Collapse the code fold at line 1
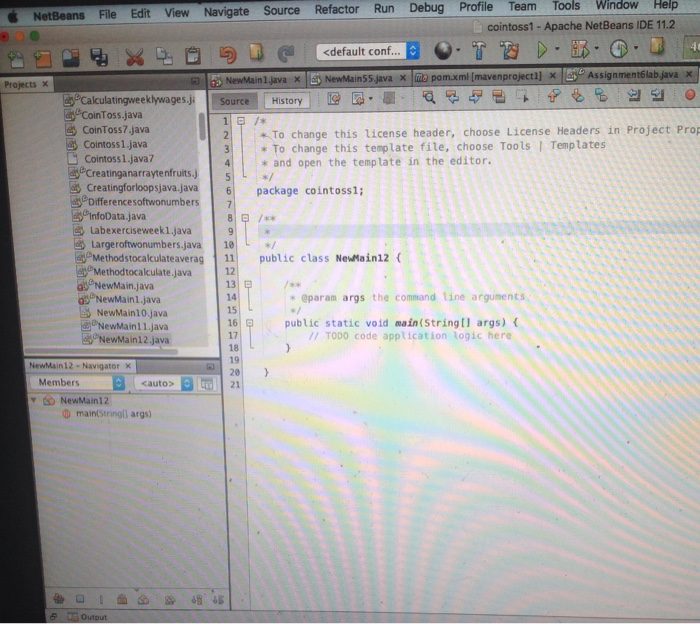The height and width of the screenshot is (624, 700). pyautogui.click(x=241, y=121)
